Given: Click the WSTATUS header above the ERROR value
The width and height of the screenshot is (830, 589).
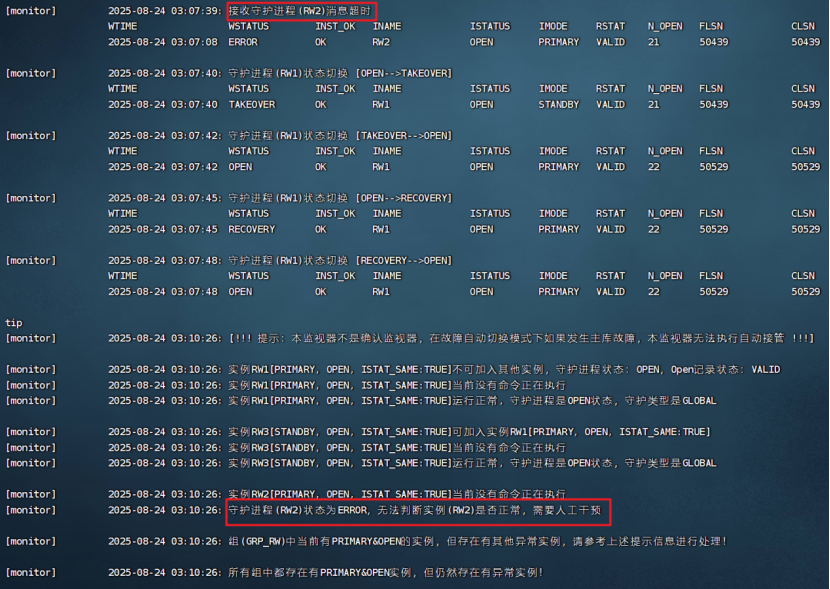Looking at the screenshot, I should tap(248, 26).
